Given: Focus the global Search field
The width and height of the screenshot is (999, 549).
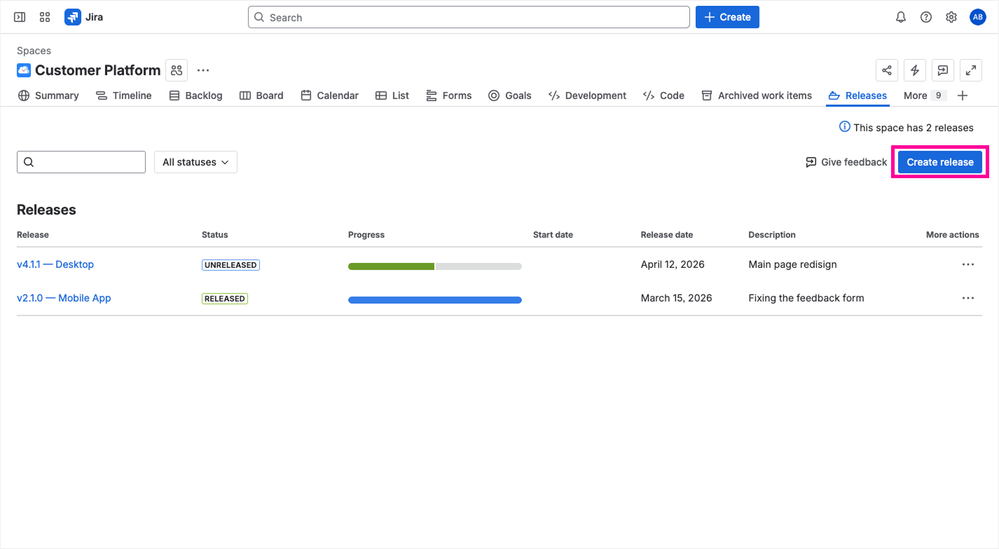Looking at the screenshot, I should click(468, 17).
